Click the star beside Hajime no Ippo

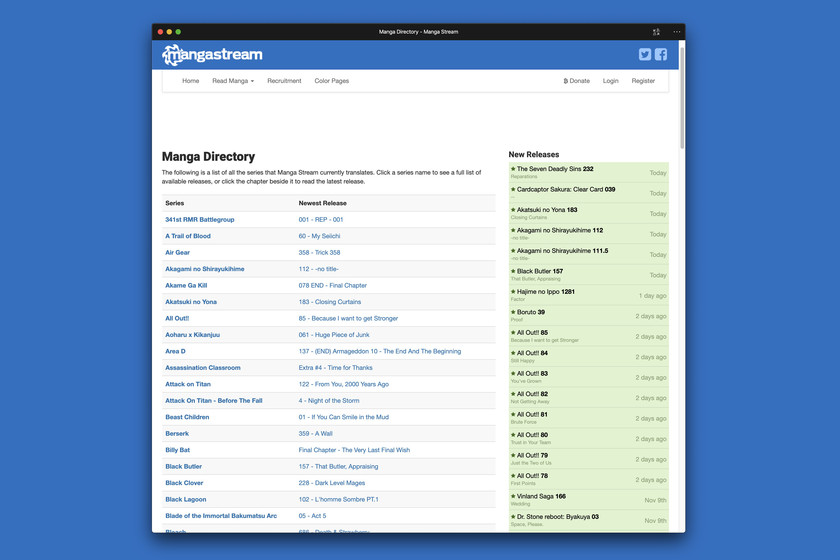pyautogui.click(x=513, y=292)
